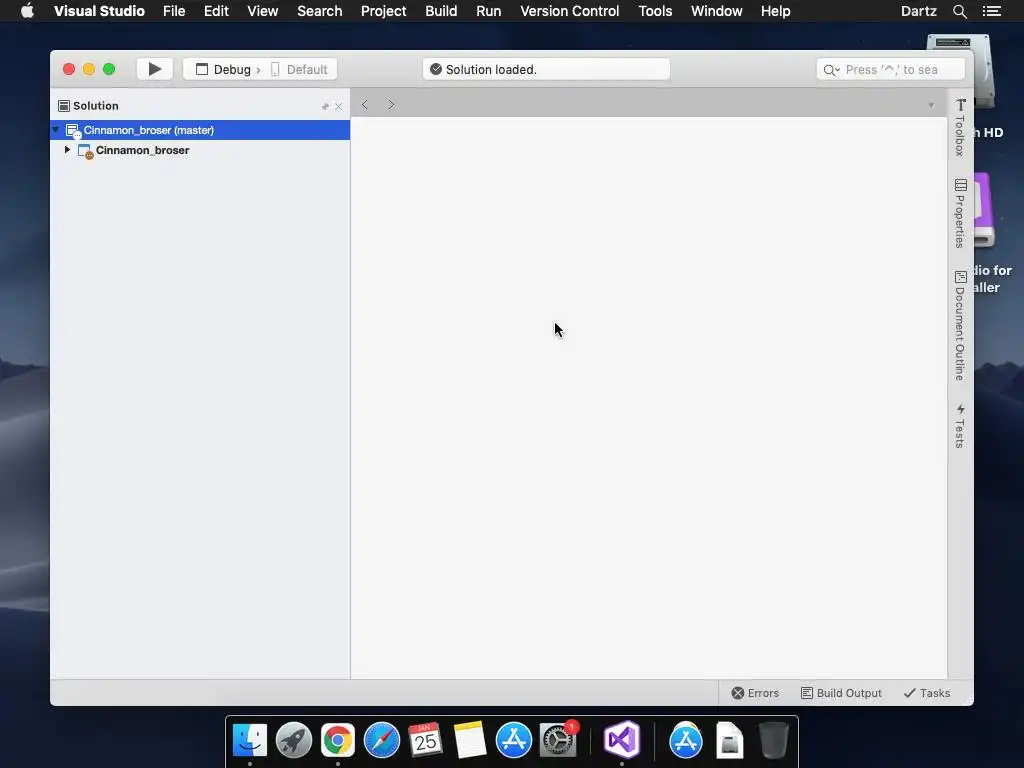
Task: Select the Cinnamon_broser project row
Action: (x=200, y=150)
